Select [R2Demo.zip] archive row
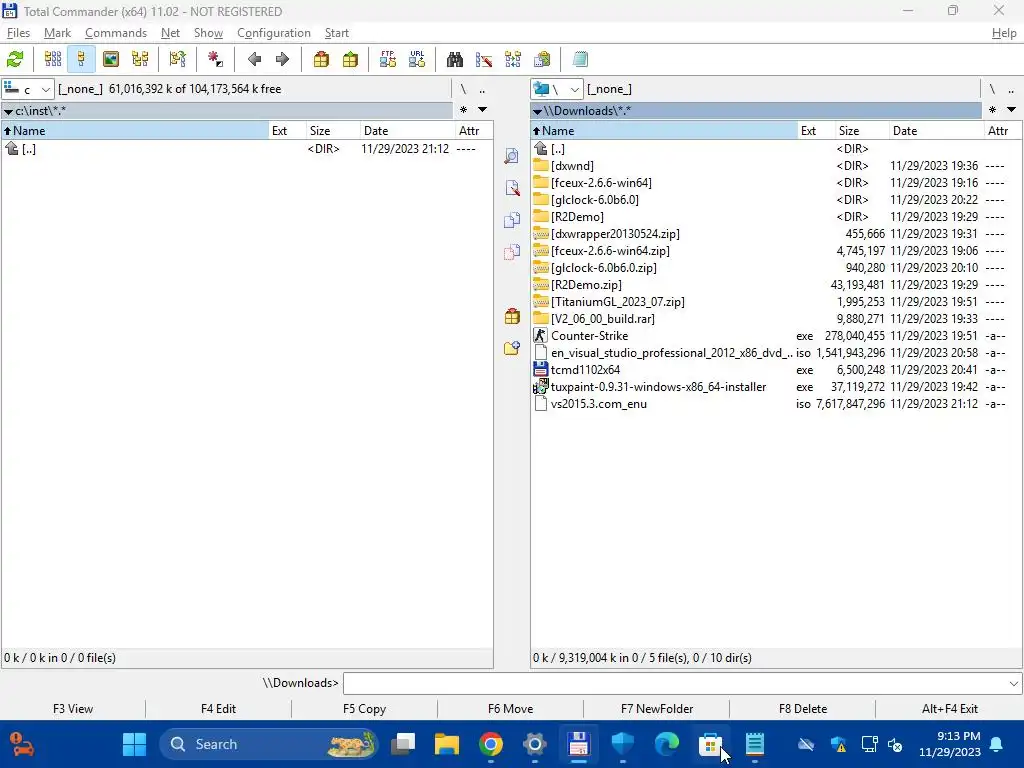The image size is (1024, 768). click(776, 285)
